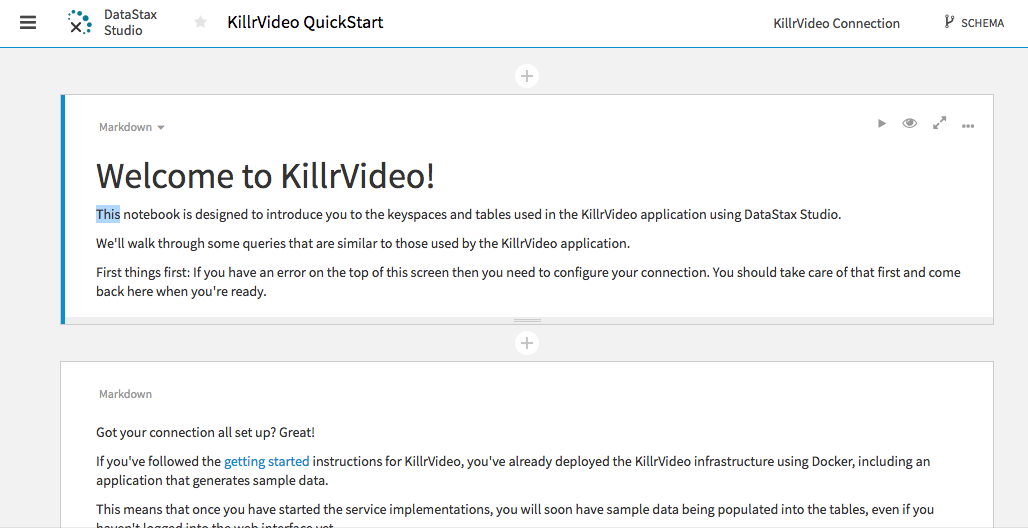The height and width of the screenshot is (528, 1028).
Task: Click the text Got your connection all set up
Action: tap(205, 433)
